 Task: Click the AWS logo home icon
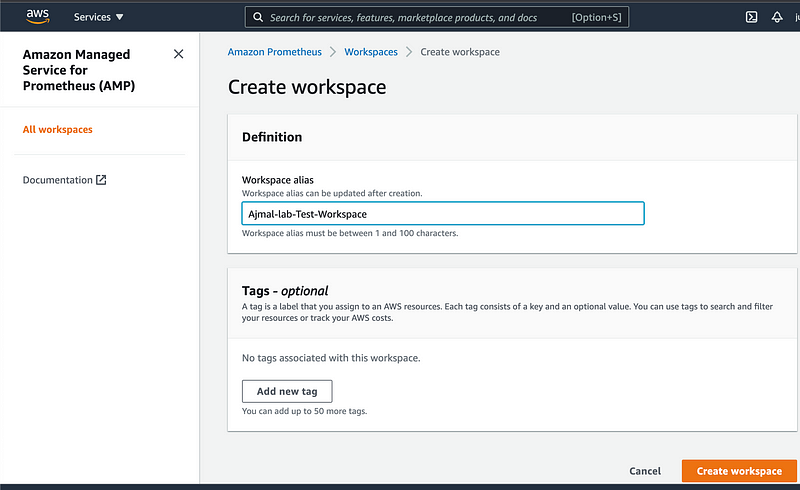click(38, 16)
